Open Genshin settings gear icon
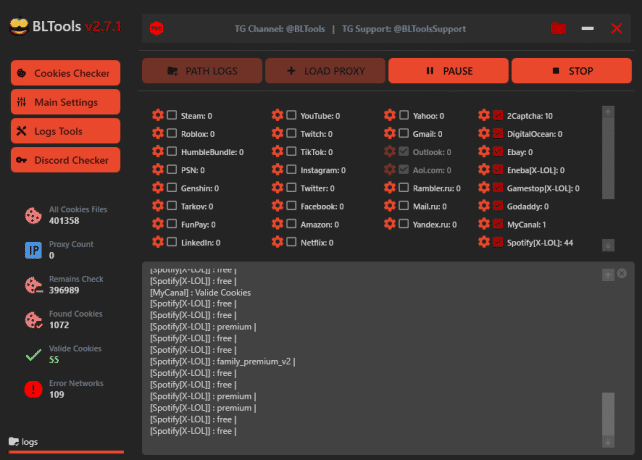This screenshot has width=642, height=460. pyautogui.click(x=158, y=188)
